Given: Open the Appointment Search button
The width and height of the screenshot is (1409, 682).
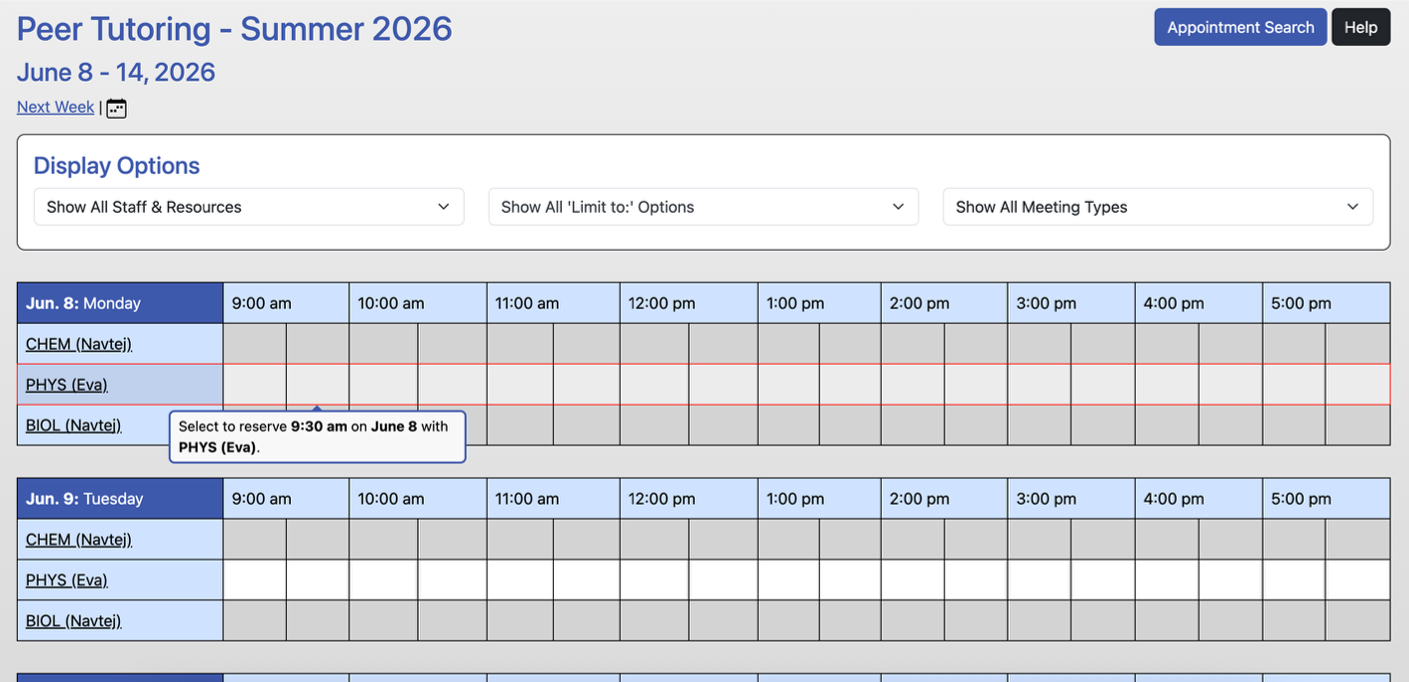Looking at the screenshot, I should (1240, 27).
